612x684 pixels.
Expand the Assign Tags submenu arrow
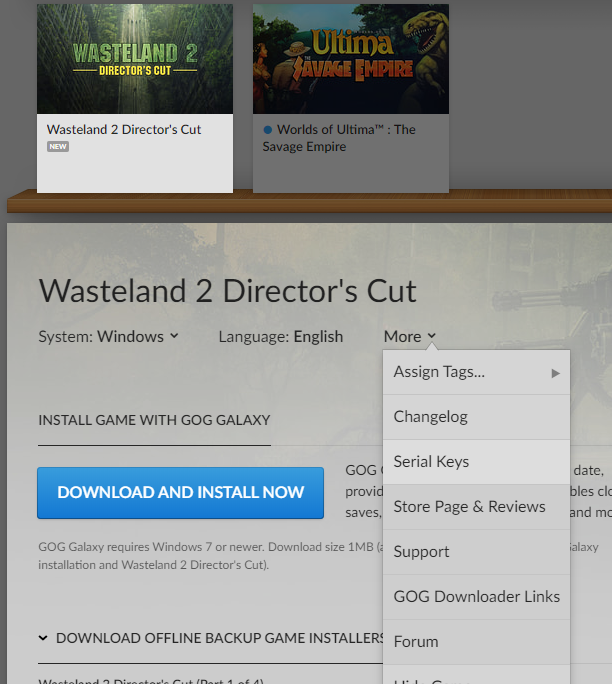pos(555,373)
